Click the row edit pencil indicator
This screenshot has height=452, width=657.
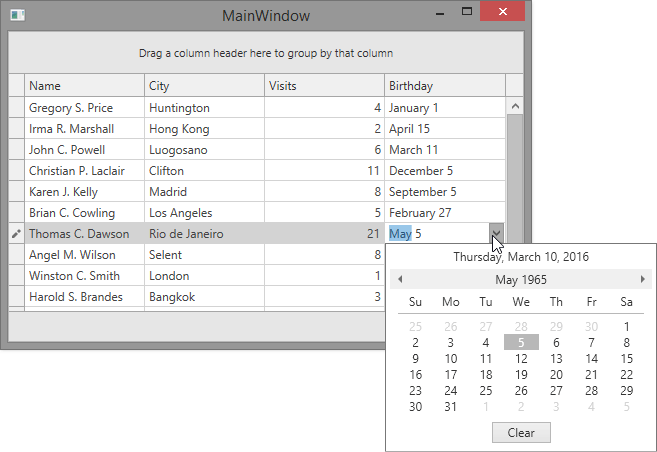(x=16, y=234)
